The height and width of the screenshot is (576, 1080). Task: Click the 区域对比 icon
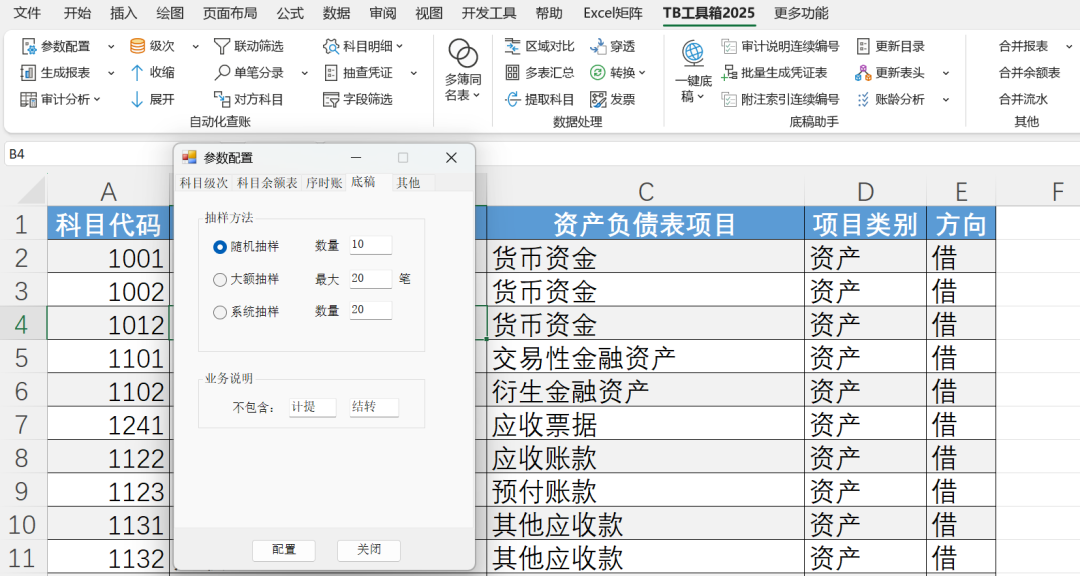coord(512,46)
